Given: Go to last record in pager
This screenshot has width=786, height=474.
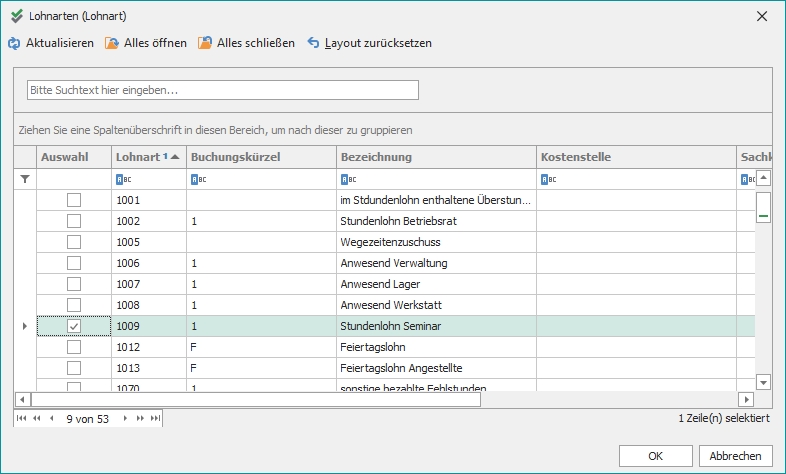Looking at the screenshot, I should pos(155,418).
